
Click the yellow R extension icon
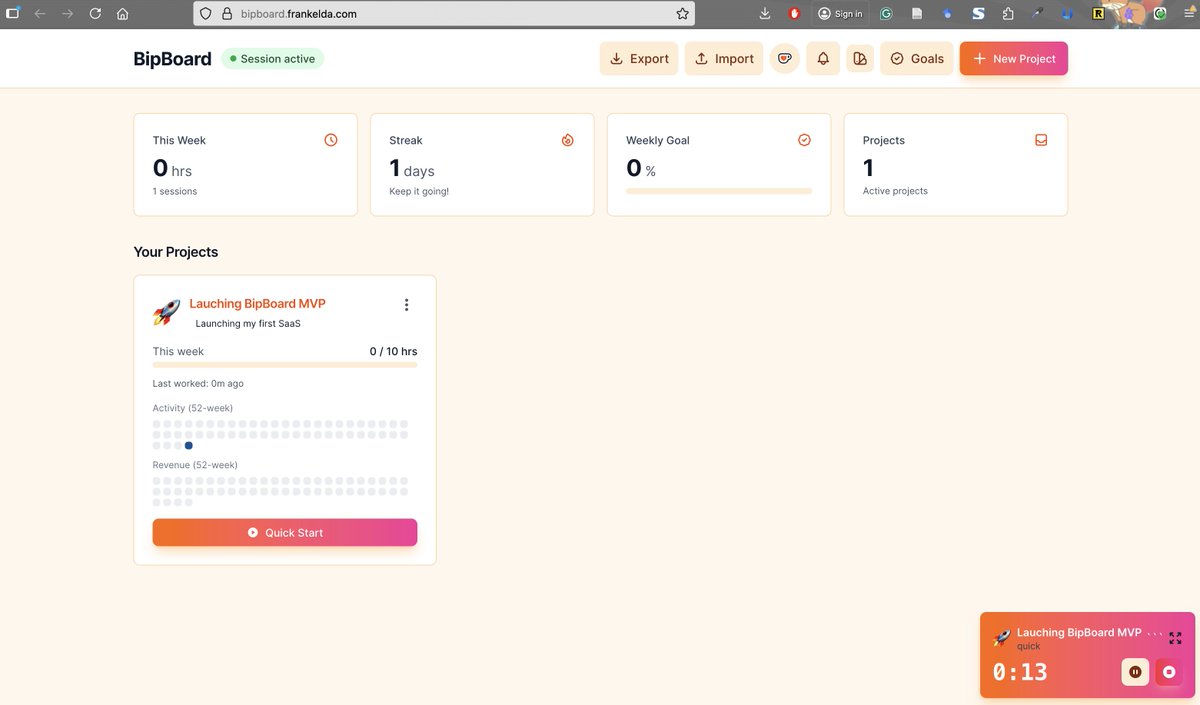(x=1098, y=14)
